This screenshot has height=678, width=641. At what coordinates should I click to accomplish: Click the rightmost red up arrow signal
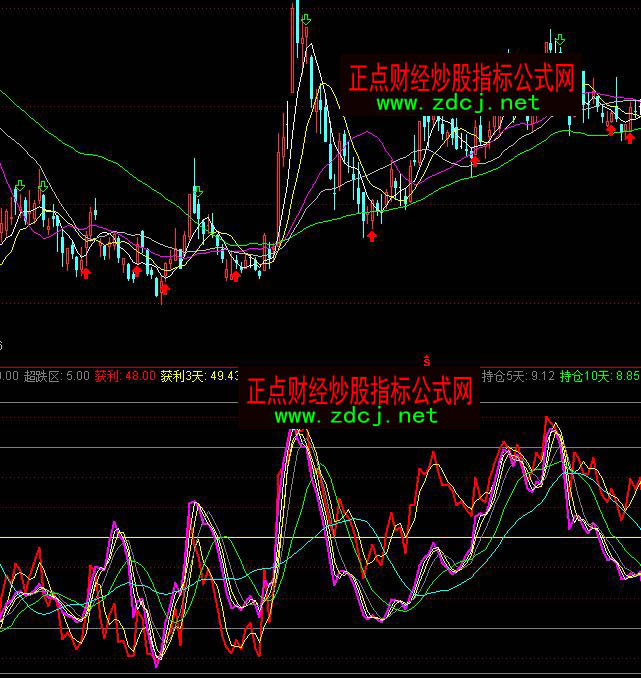coord(629,137)
